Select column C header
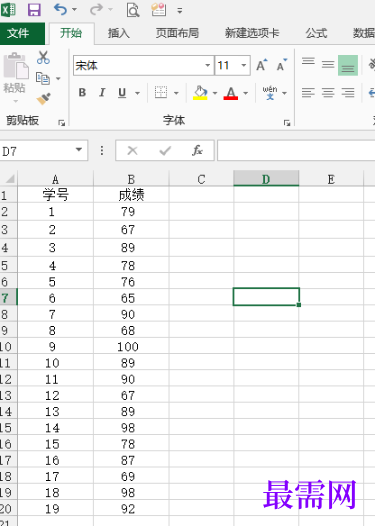Screen dimensions: 375x526 [x=201, y=179]
